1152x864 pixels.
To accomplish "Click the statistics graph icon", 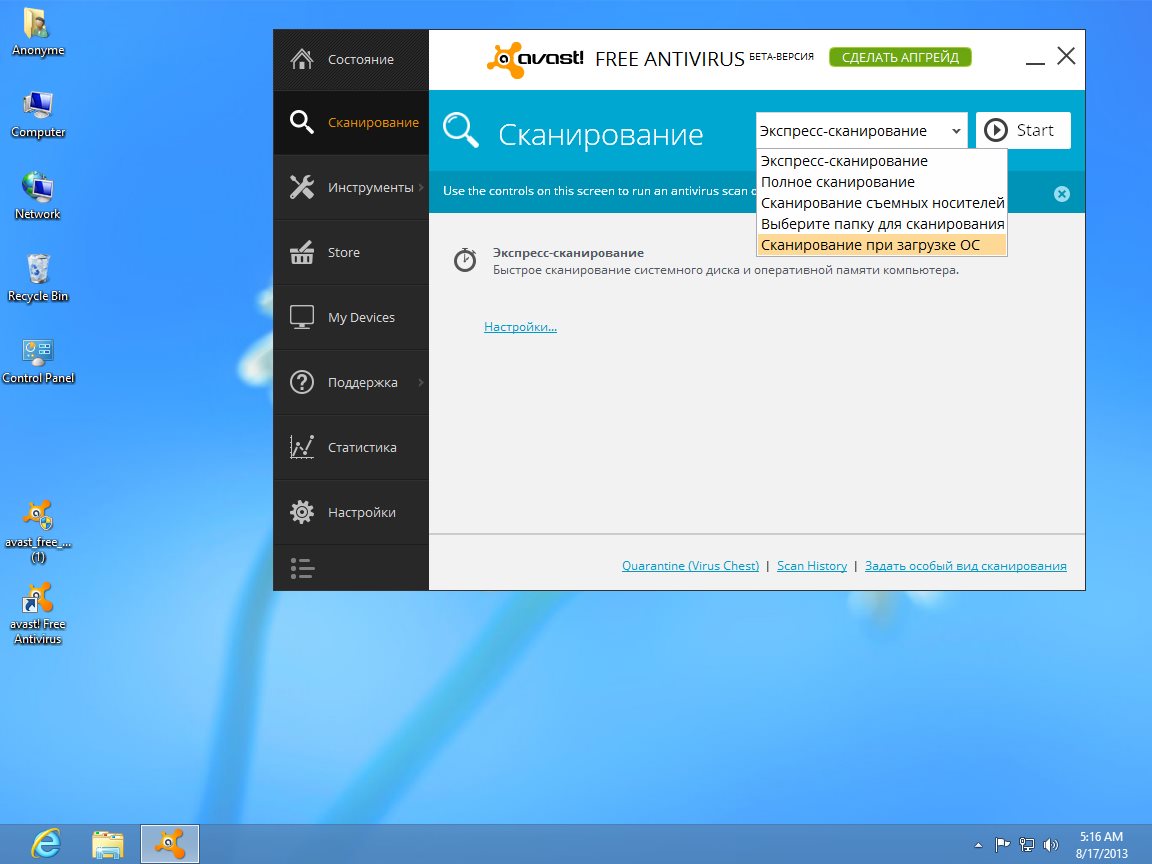I will coord(302,447).
